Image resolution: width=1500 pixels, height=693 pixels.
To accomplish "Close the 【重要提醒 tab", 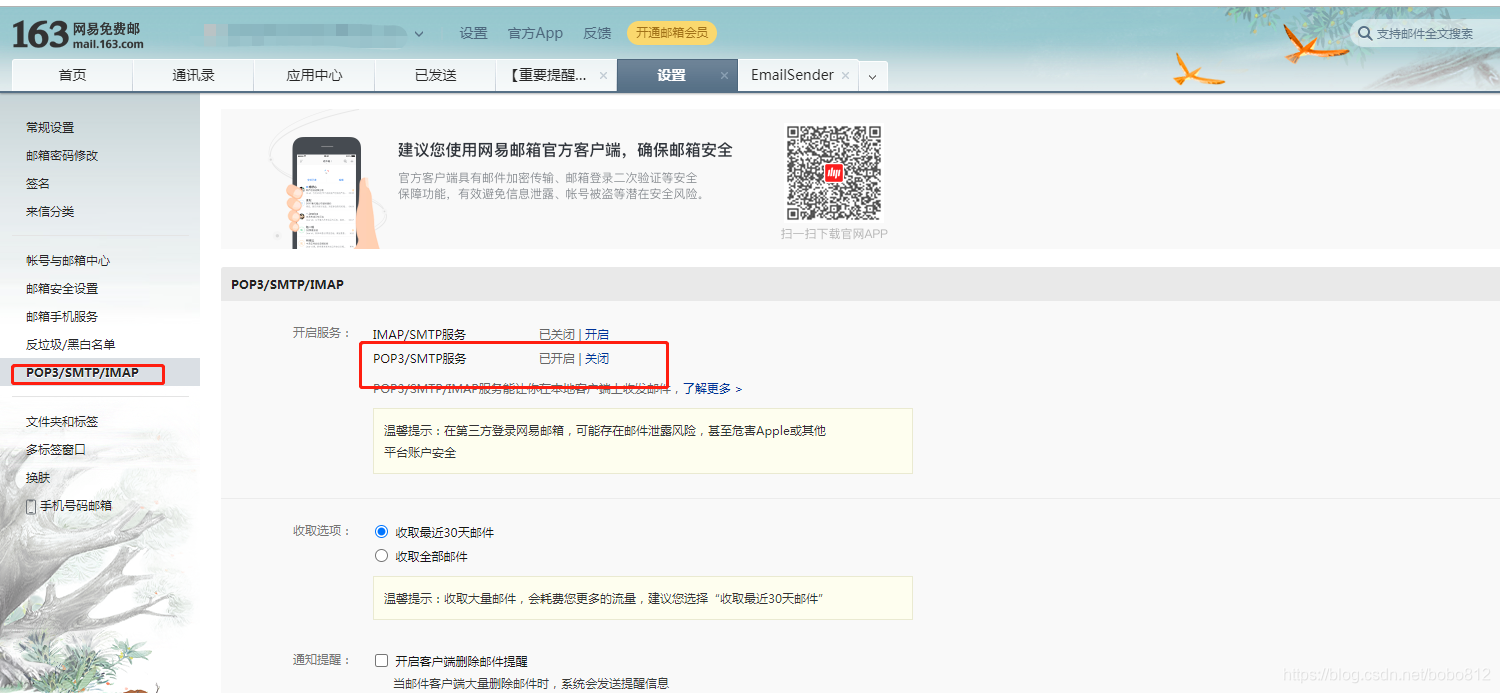I will pos(603,76).
